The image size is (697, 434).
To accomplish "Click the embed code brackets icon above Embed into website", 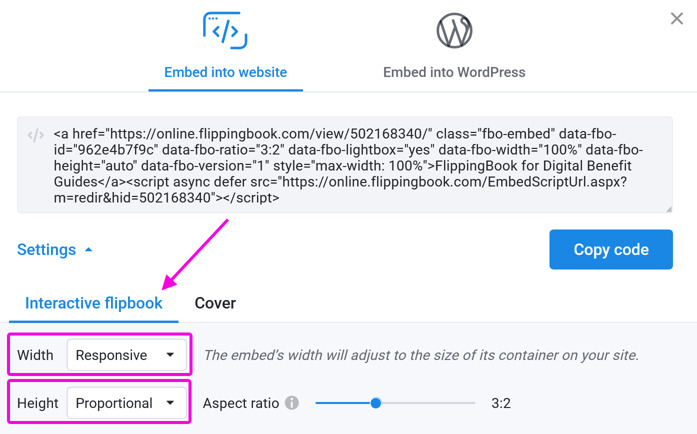I will [x=225, y=30].
